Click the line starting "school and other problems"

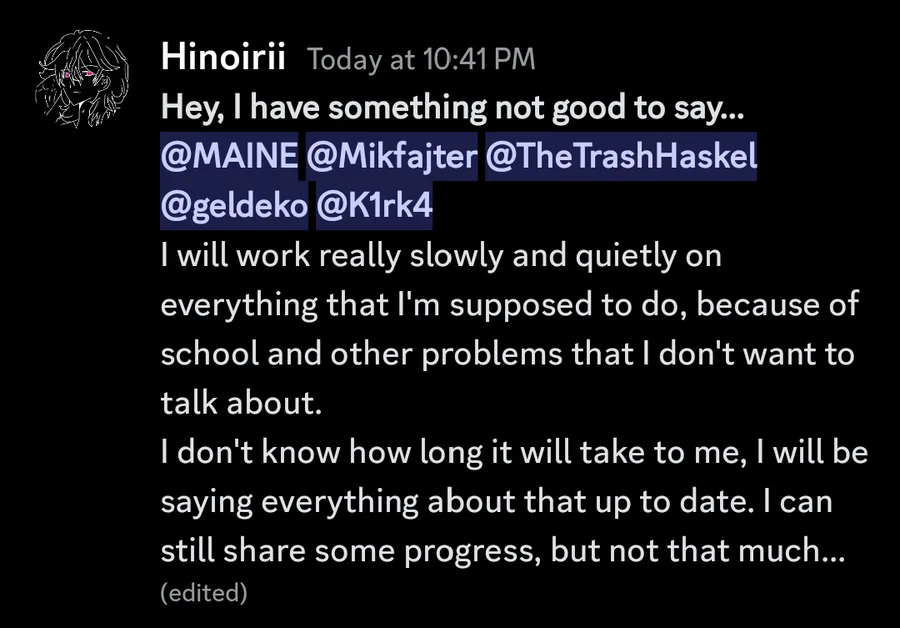[507, 354]
